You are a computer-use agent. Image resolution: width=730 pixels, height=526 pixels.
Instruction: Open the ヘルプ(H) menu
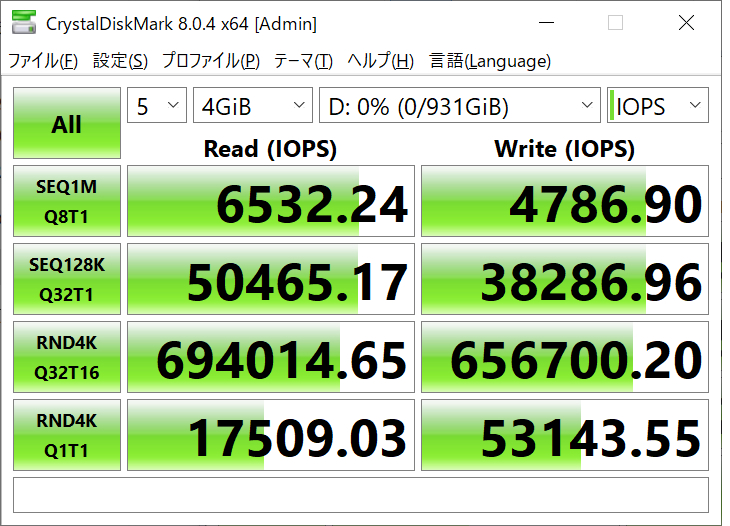coord(380,61)
